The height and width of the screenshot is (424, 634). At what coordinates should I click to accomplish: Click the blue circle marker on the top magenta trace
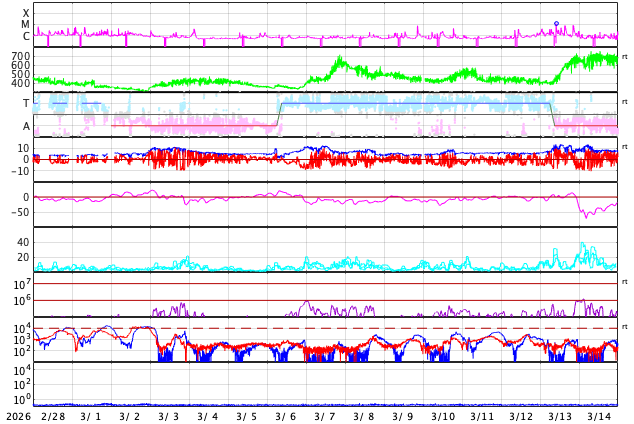click(x=557, y=24)
